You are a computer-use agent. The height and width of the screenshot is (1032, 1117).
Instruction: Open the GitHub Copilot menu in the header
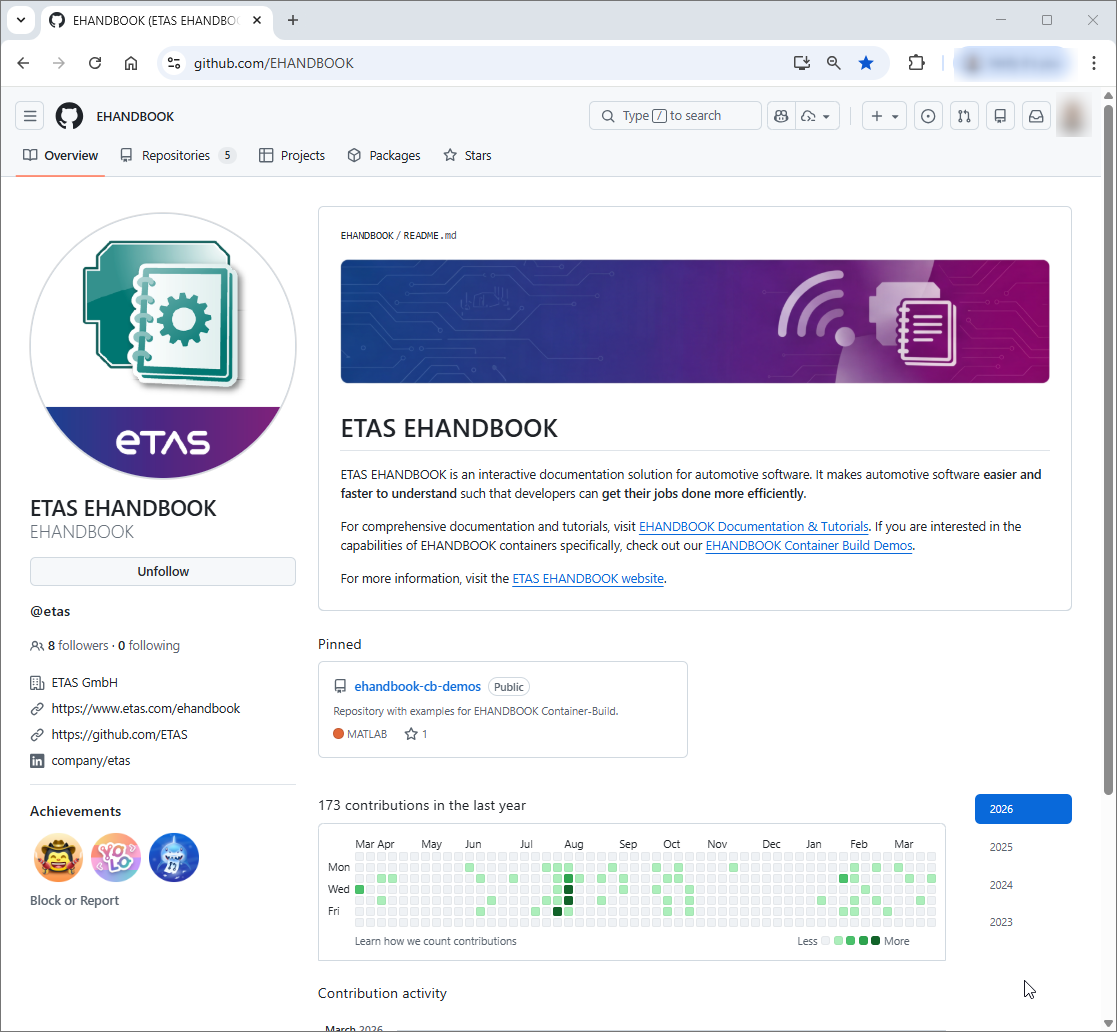[781, 115]
